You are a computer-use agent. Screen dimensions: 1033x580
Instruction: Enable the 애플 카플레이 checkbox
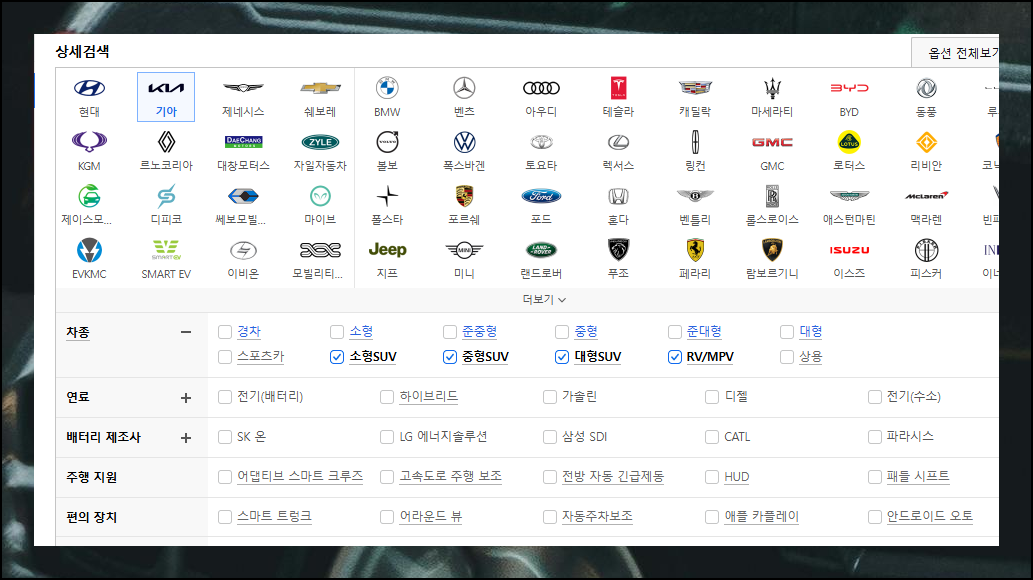(712, 517)
